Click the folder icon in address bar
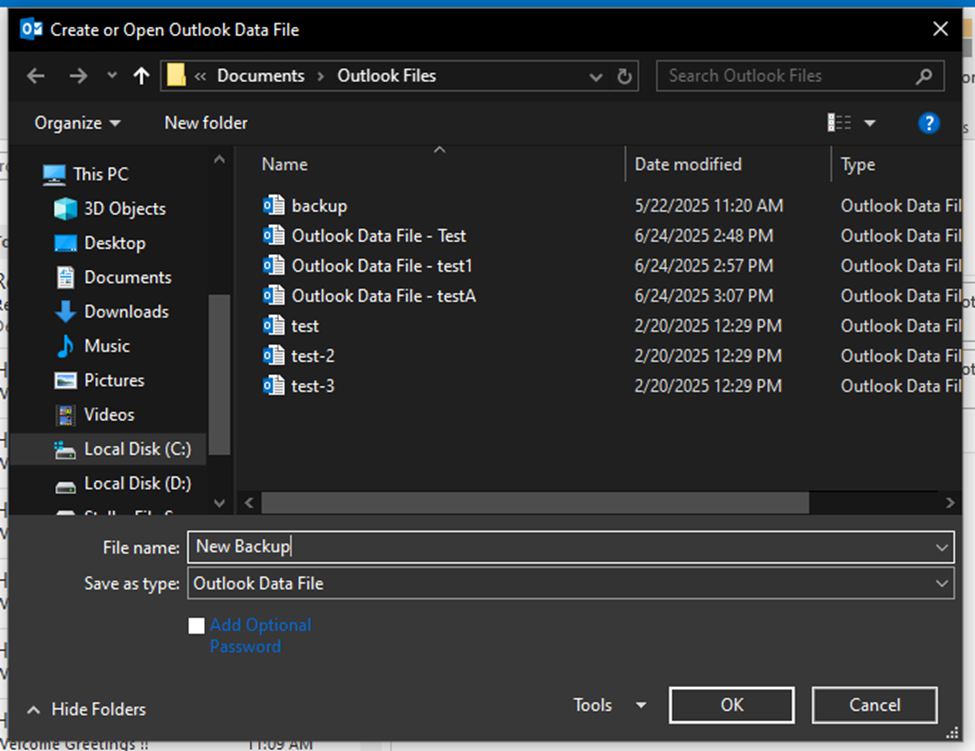 click(x=177, y=76)
